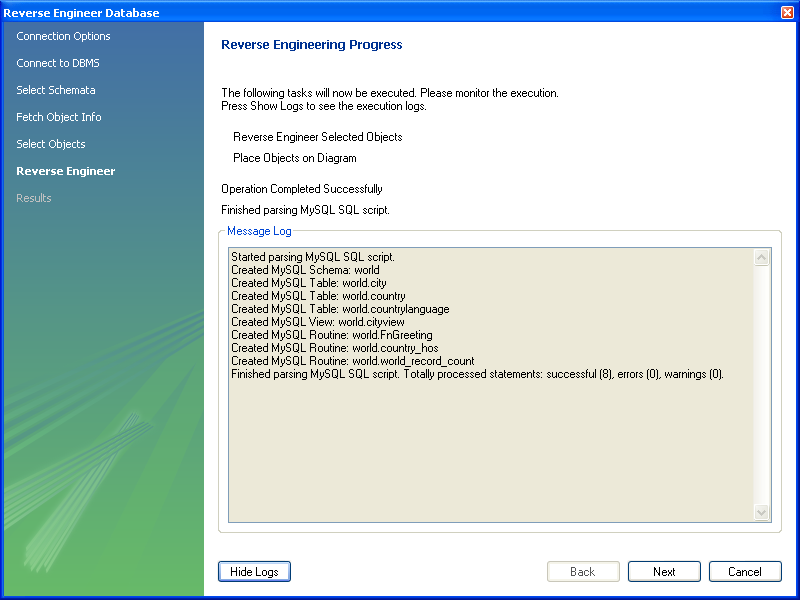Cancel the reverse engineering wizard

pyautogui.click(x=744, y=572)
